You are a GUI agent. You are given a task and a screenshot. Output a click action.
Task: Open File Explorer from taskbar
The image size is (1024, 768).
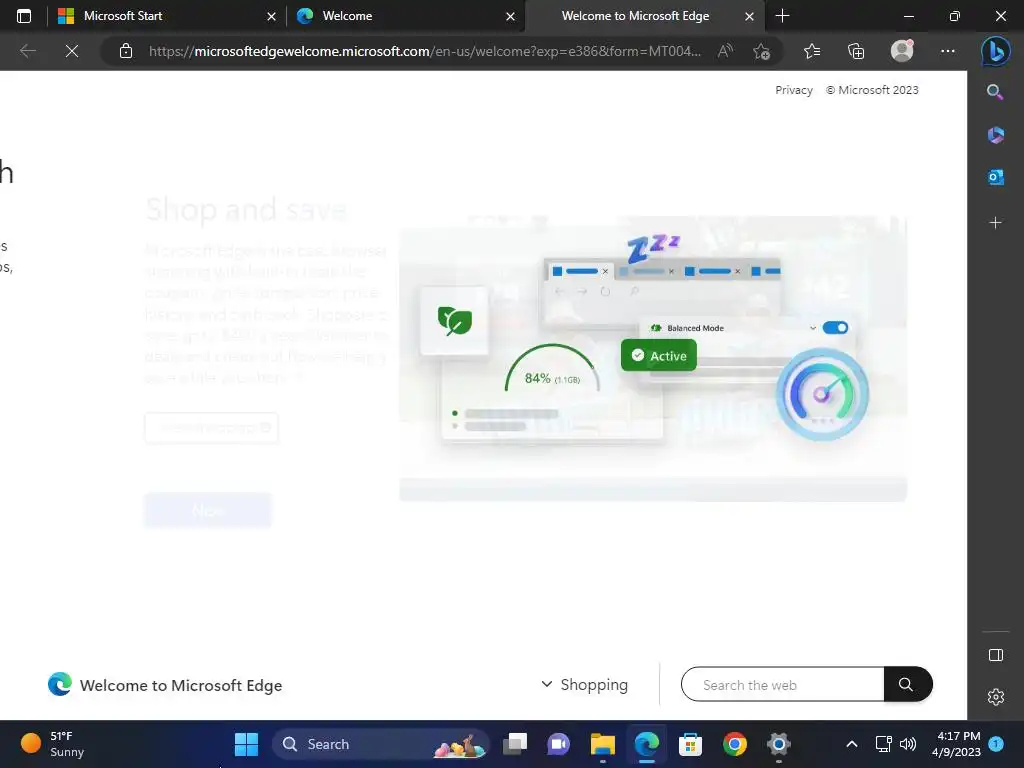(x=603, y=744)
